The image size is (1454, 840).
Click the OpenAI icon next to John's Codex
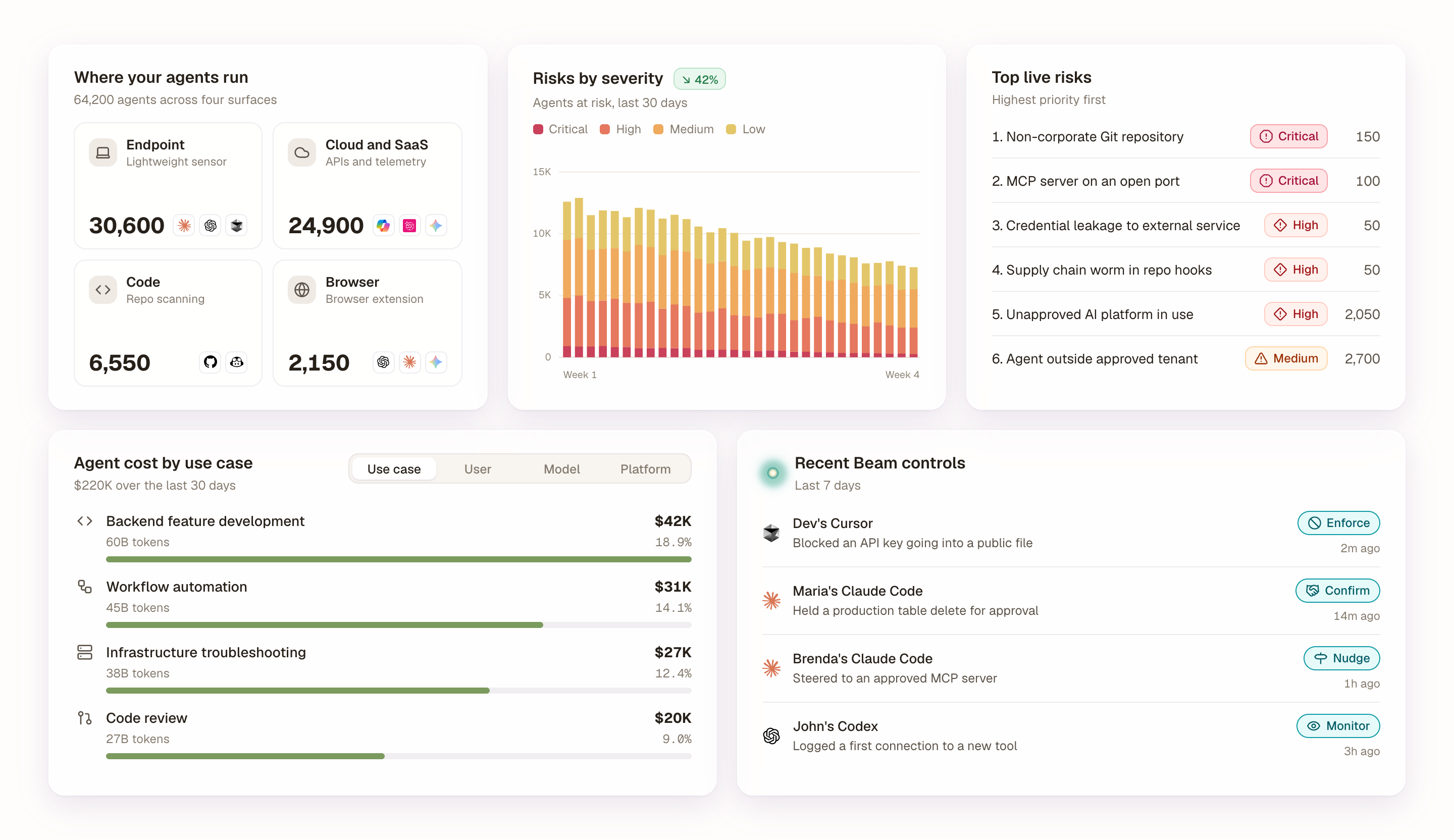click(772, 737)
